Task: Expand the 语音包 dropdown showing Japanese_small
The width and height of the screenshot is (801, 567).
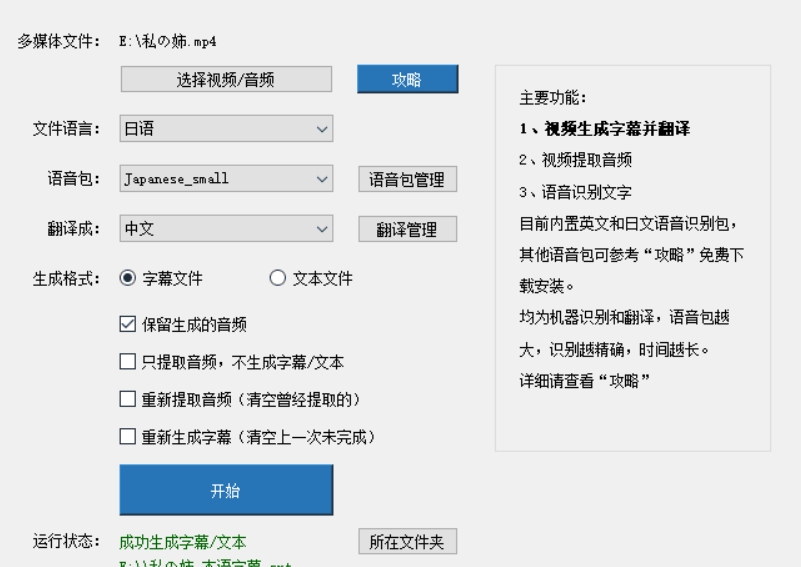Action: pyautogui.click(x=225, y=179)
